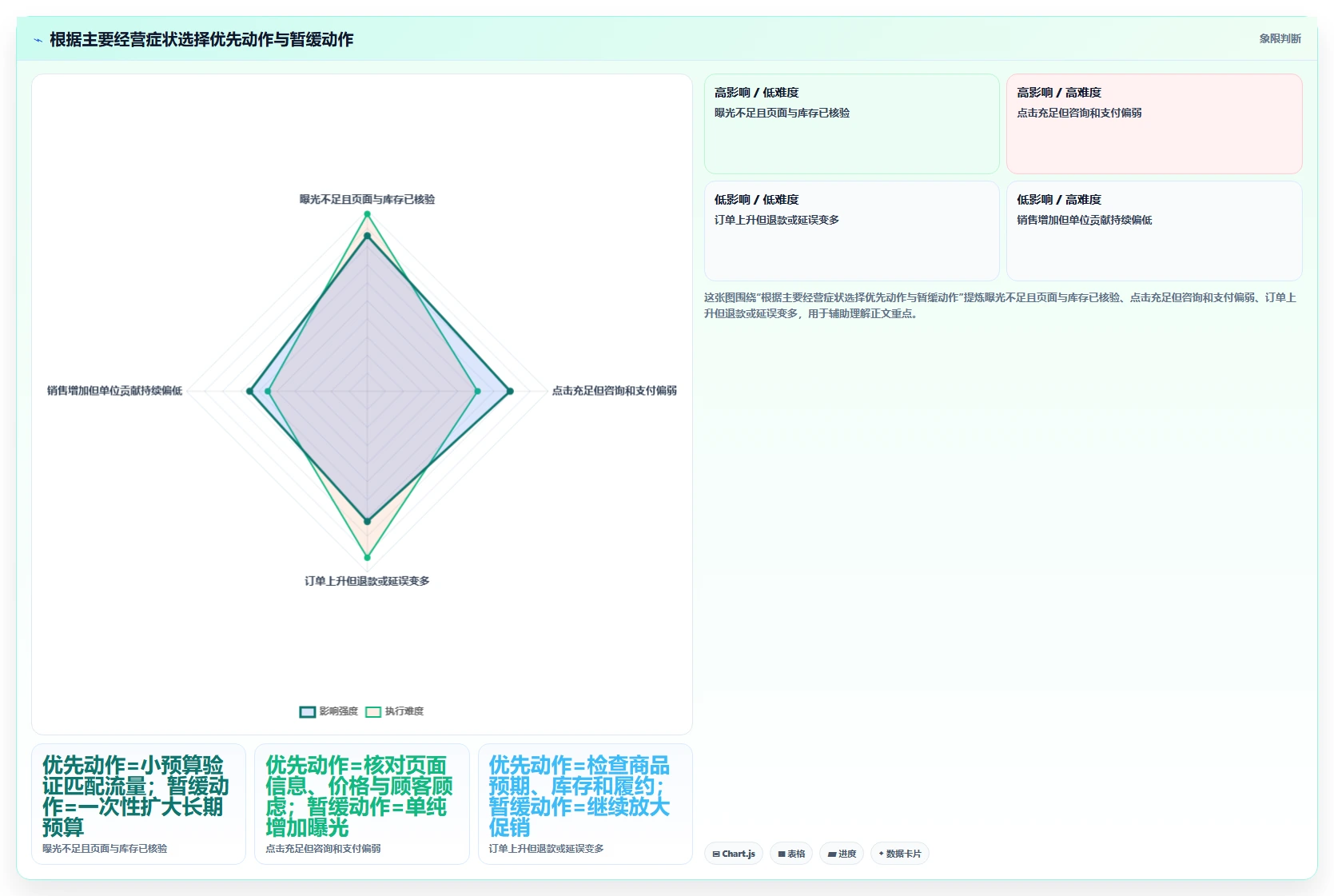Image resolution: width=1334 pixels, height=896 pixels.
Task: Click the caption 曝光不足且页面与库存已核验 under the first bottom card
Action: [x=105, y=849]
